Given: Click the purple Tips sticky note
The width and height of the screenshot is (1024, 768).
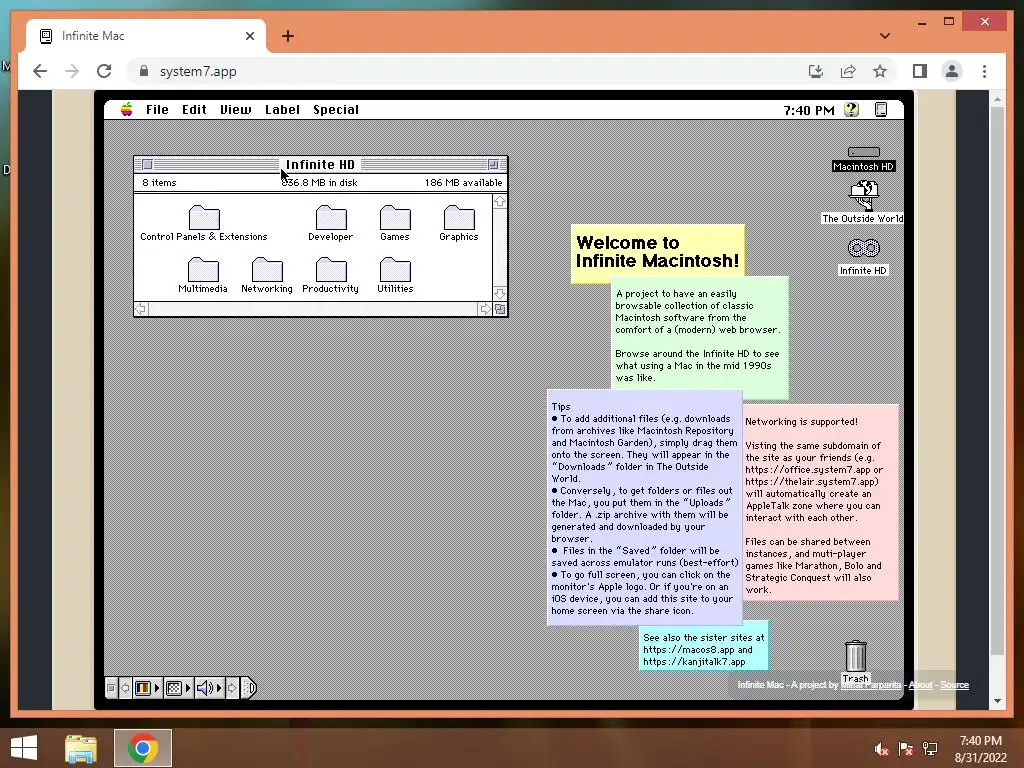Looking at the screenshot, I should tap(645, 508).
